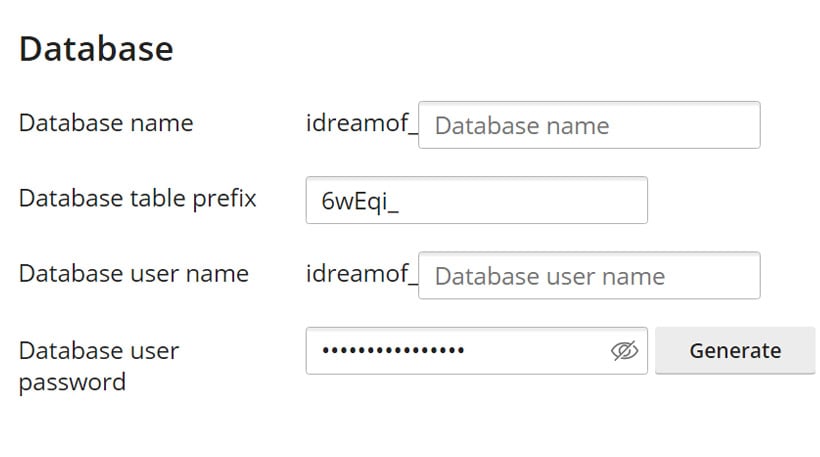
Task: Click the 'Database' section heading
Action: [96, 49]
